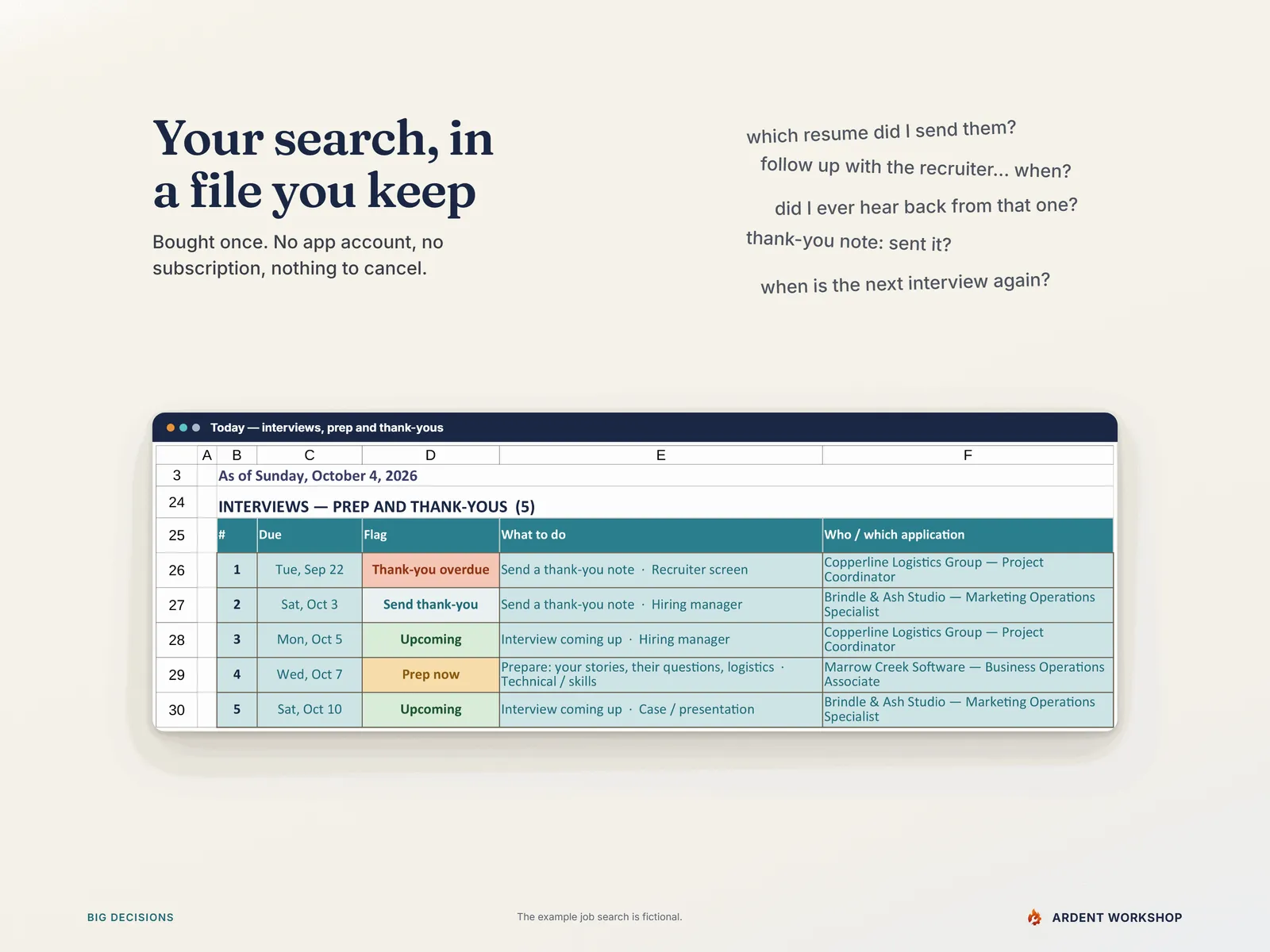Viewport: 1270px width, 952px height.
Task: Click the 'Who / which application' header cell
Action: click(968, 535)
